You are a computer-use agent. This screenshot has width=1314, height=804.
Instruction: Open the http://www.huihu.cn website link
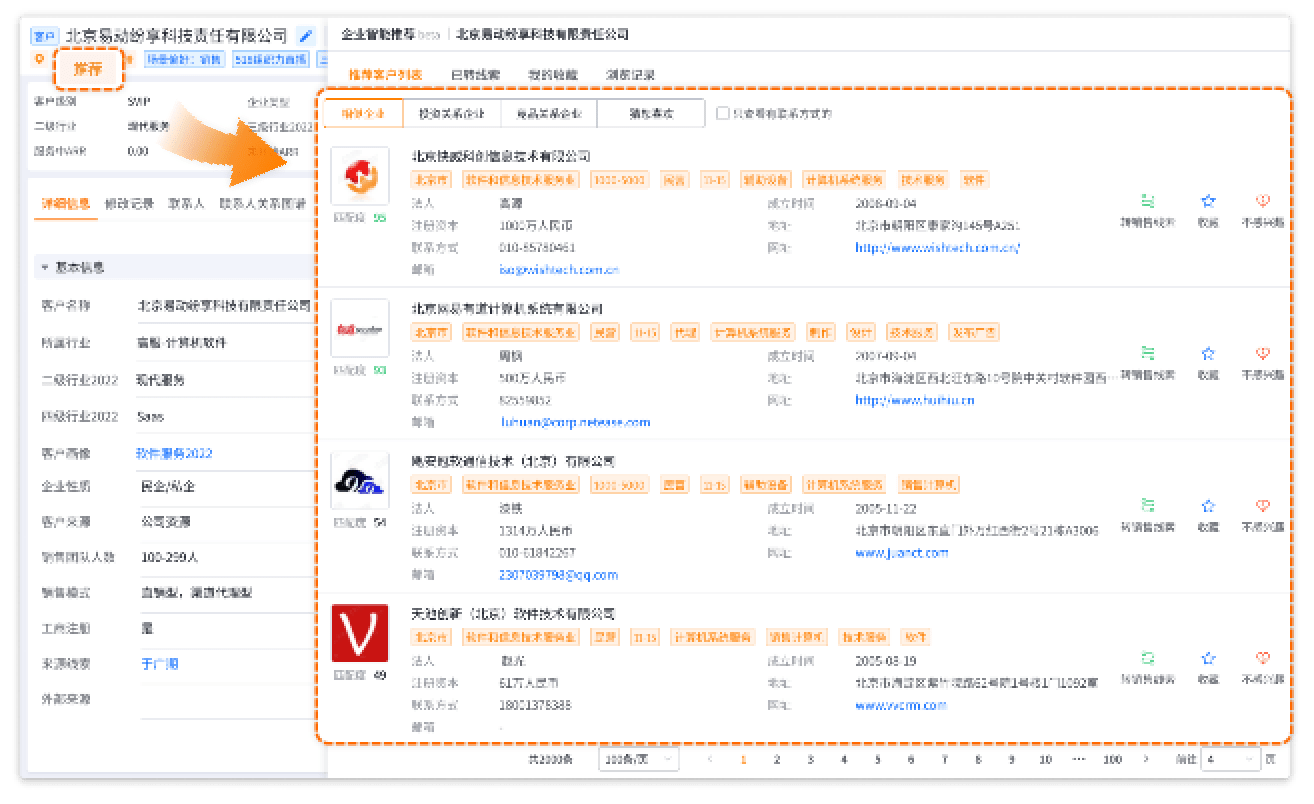(x=915, y=400)
